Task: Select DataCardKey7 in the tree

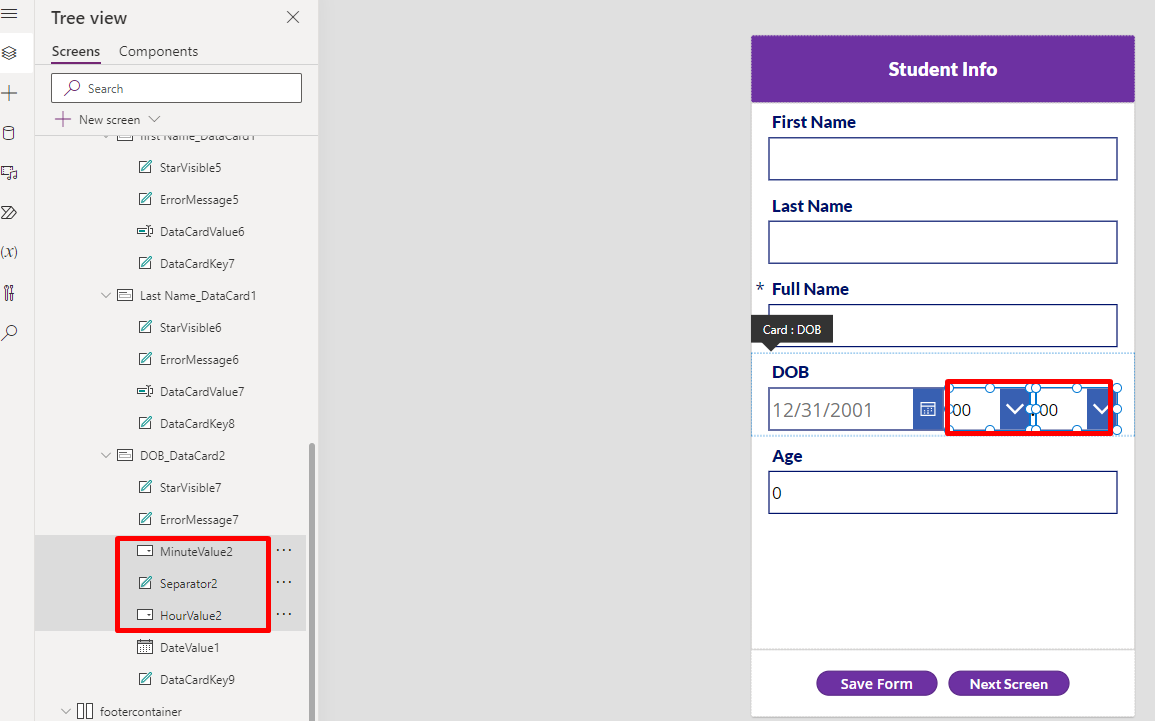Action: click(197, 263)
